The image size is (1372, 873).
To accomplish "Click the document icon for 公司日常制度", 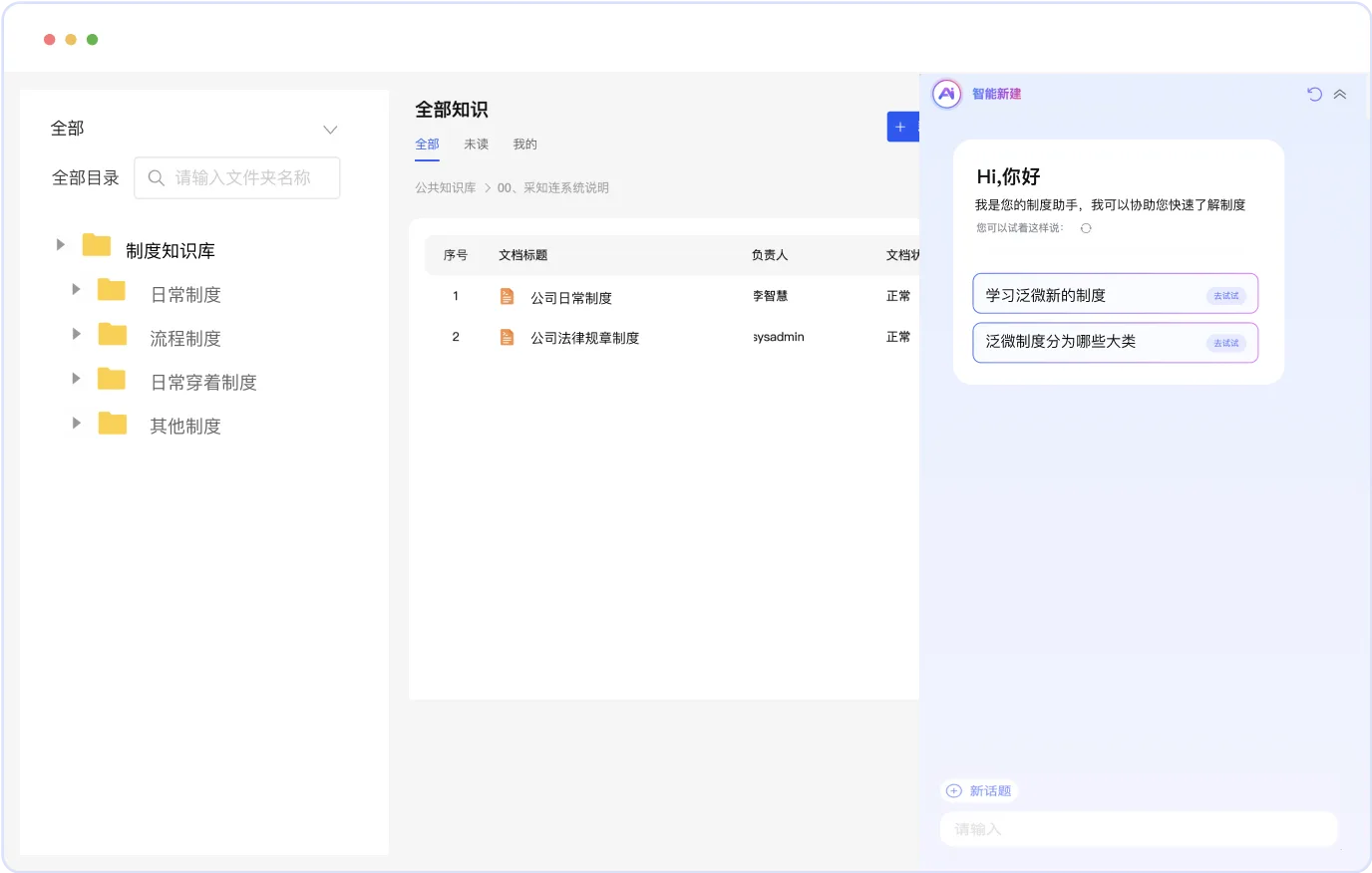I will pyautogui.click(x=507, y=297).
